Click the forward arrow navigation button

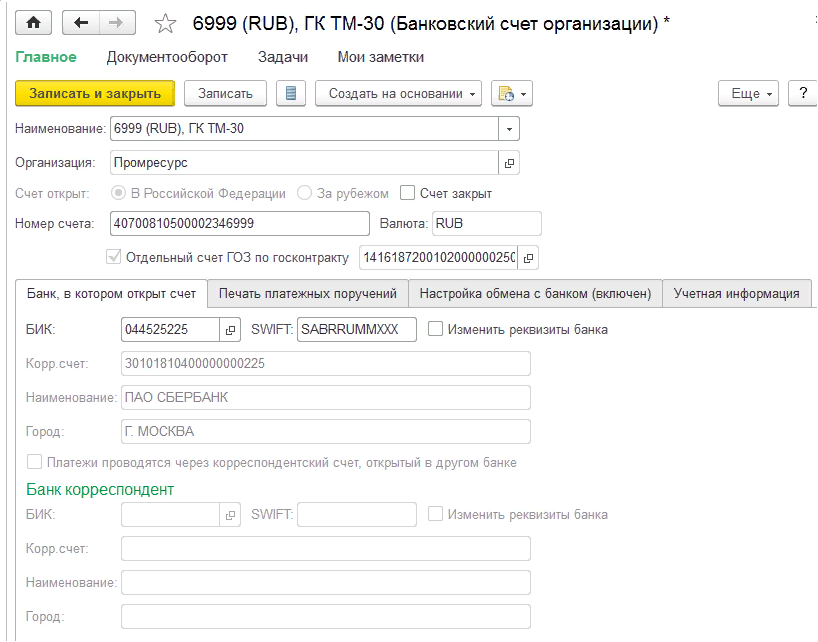[116, 22]
